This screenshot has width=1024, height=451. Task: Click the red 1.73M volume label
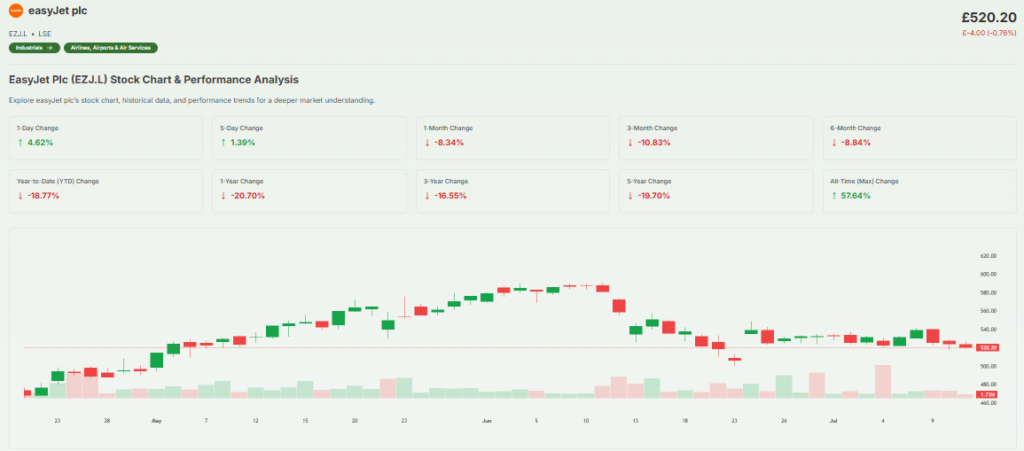(988, 396)
